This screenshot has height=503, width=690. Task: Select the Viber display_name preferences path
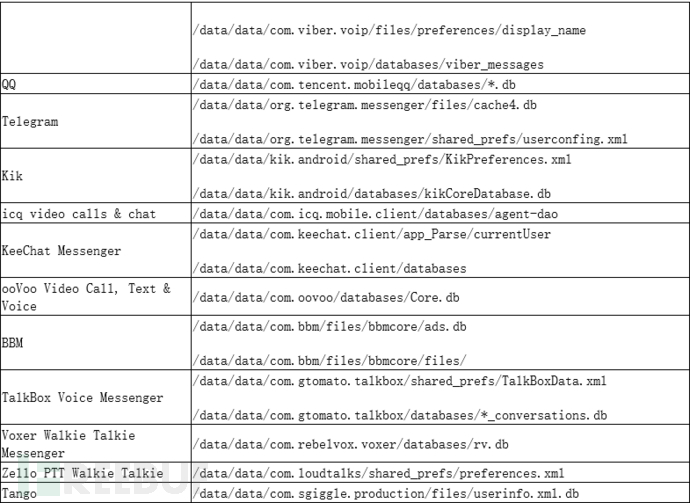click(x=390, y=30)
